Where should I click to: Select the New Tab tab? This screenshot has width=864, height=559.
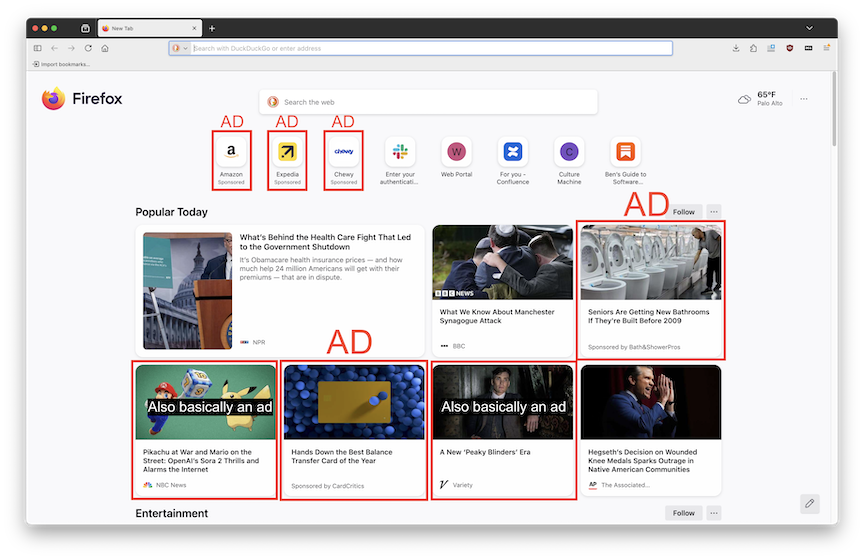tap(150, 28)
